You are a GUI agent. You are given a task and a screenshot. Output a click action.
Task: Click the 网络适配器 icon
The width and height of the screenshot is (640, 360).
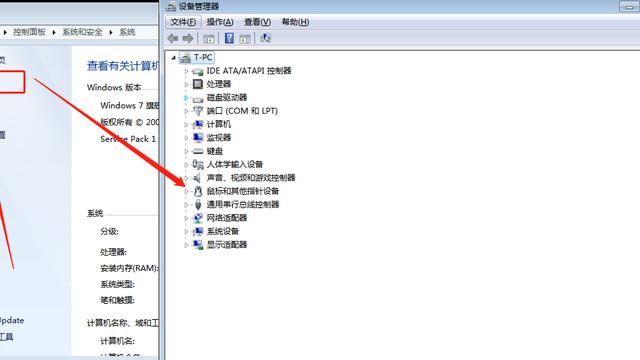point(198,218)
